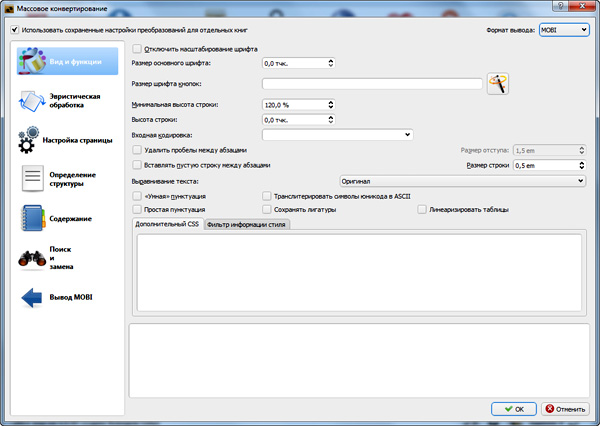The image size is (600, 426).
Task: Open the Определение структуры section icon
Action: pos(31,179)
